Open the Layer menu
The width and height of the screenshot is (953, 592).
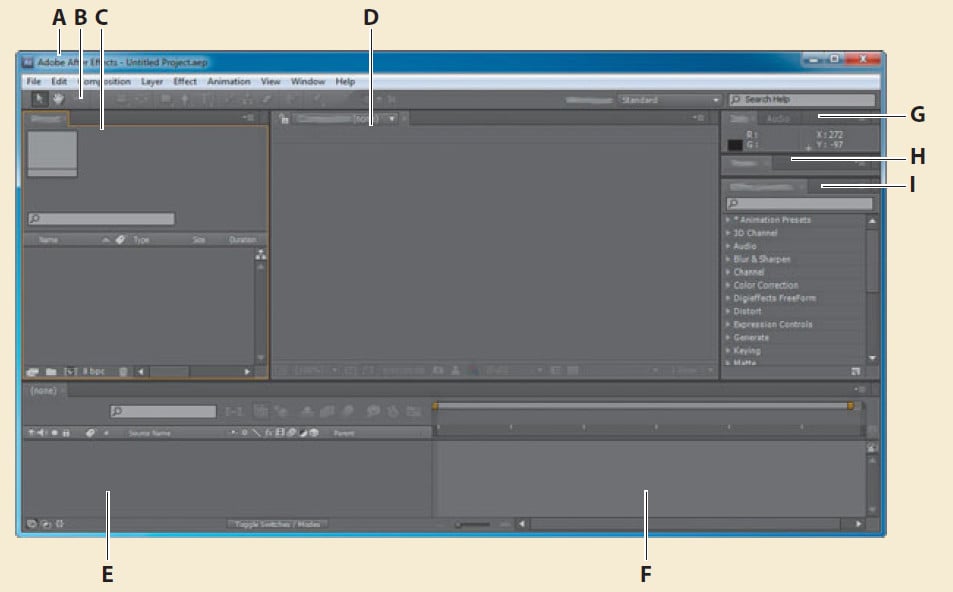pyautogui.click(x=152, y=81)
